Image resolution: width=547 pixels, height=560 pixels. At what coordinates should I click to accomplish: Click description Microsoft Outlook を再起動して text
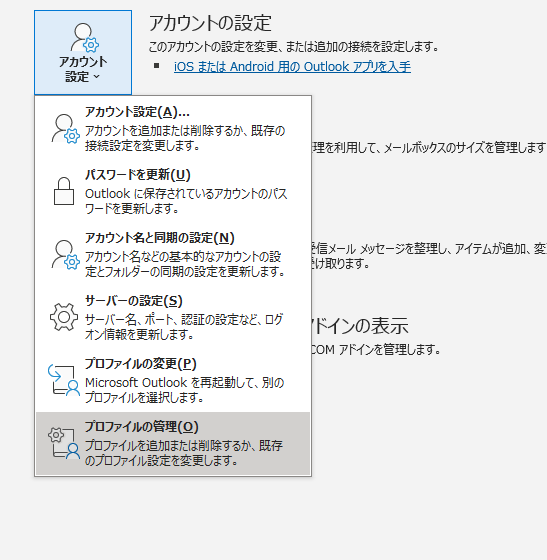[184, 390]
